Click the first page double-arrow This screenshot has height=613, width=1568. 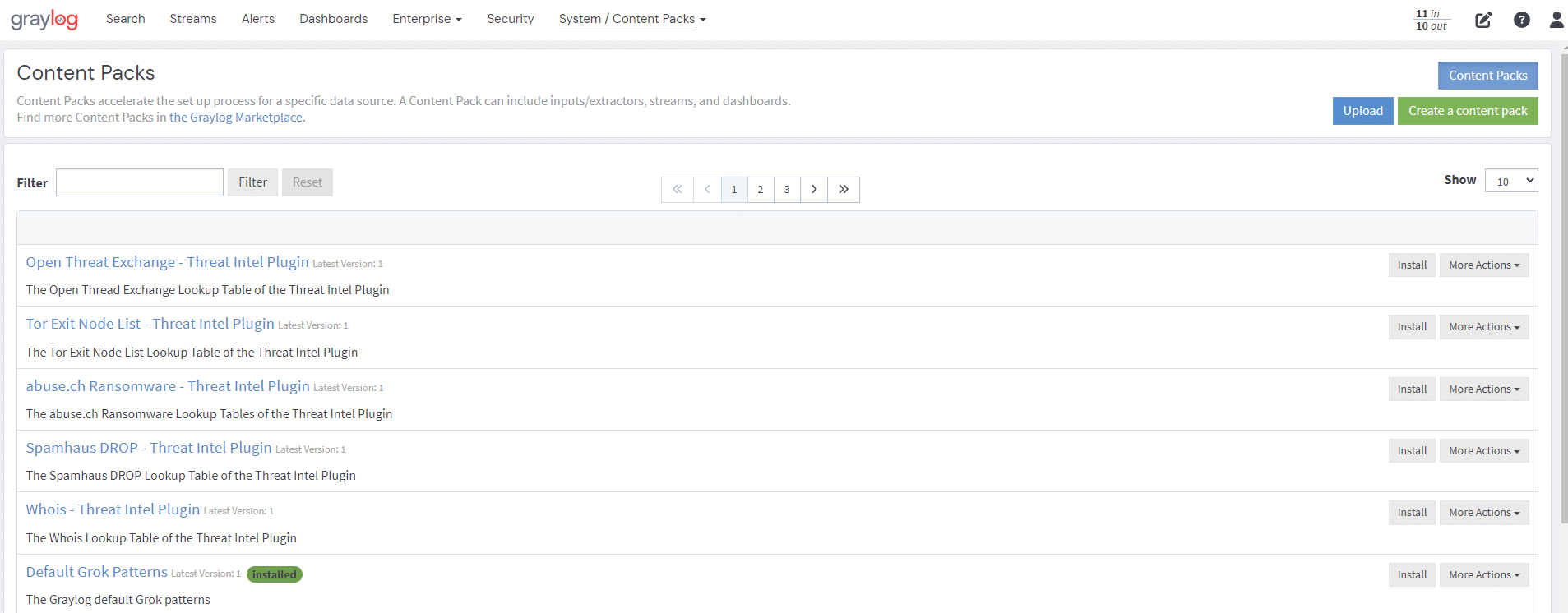677,190
